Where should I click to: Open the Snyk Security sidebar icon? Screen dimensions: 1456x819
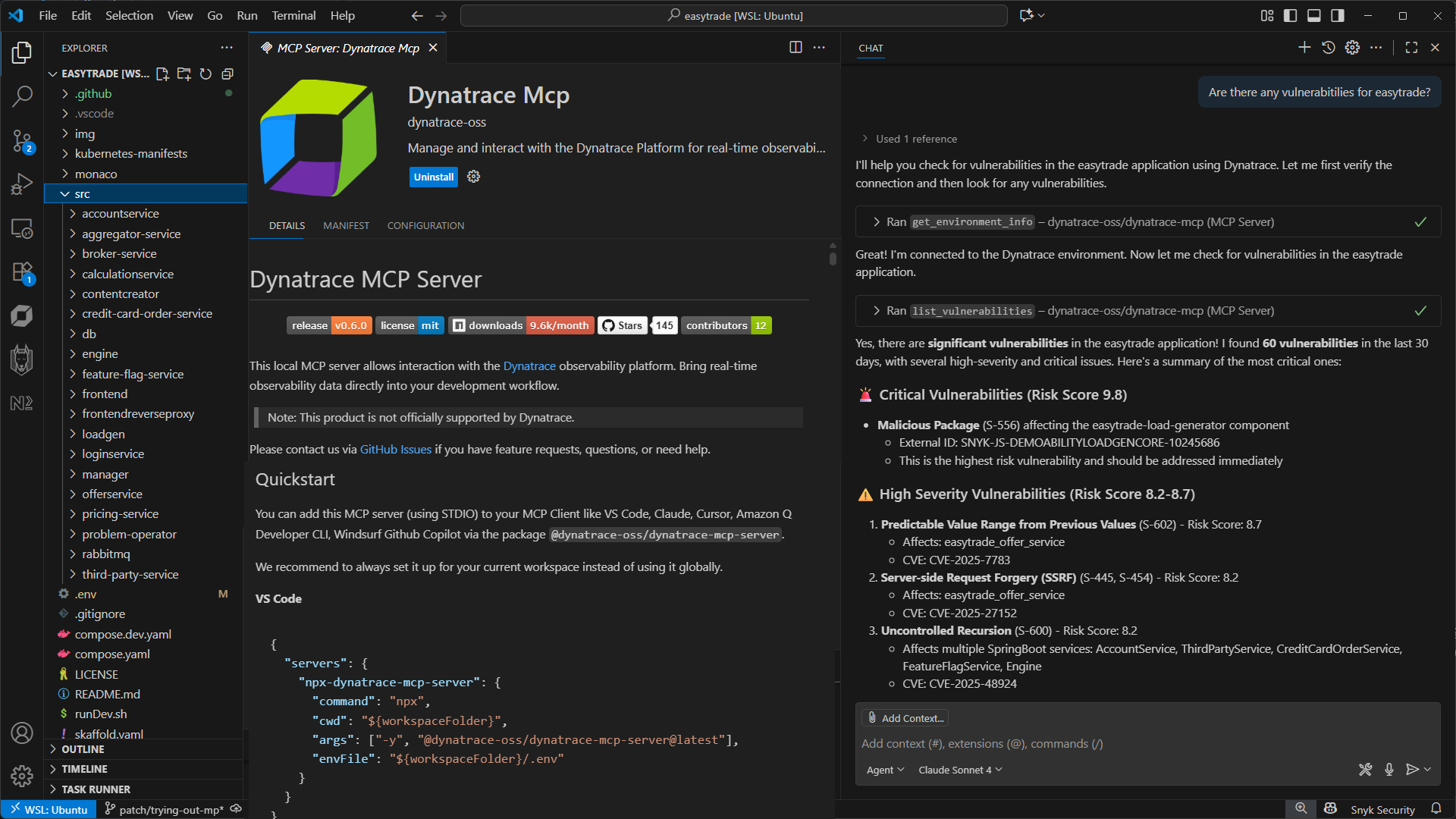pos(22,359)
